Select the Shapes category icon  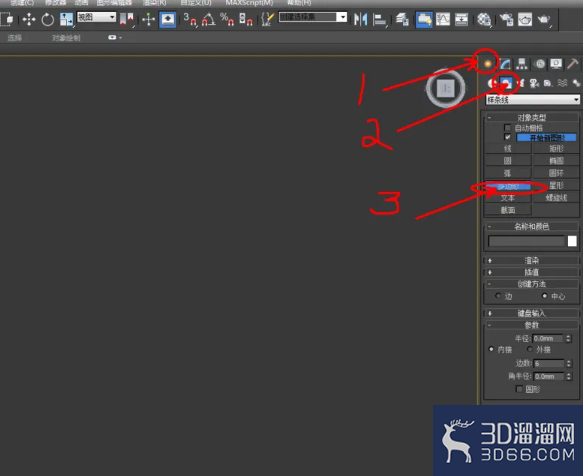point(506,83)
